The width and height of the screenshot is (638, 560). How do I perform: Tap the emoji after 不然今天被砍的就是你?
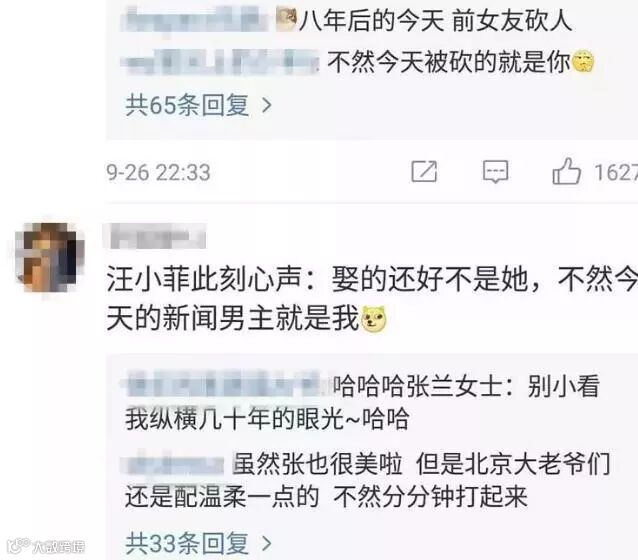(583, 63)
